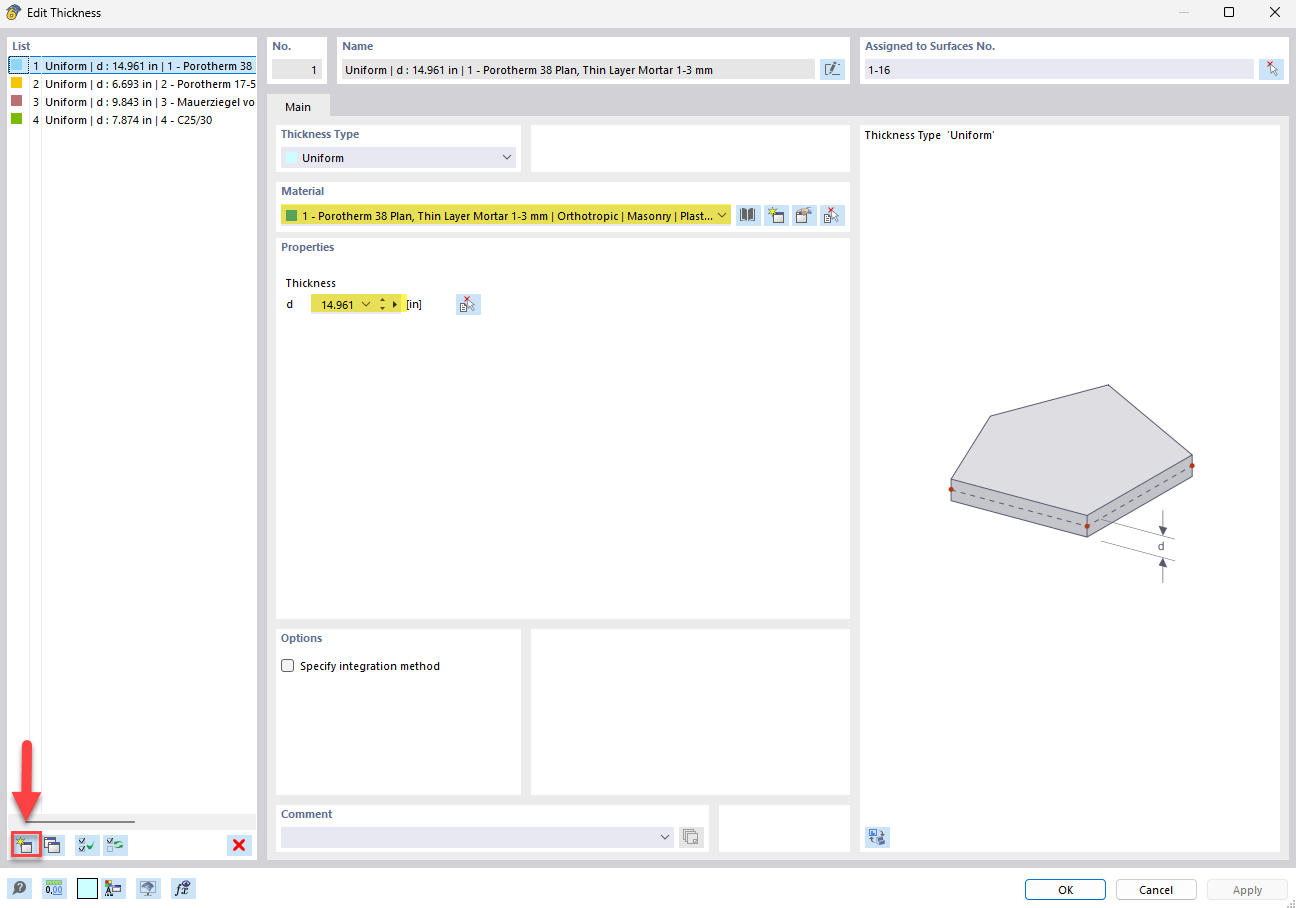Click the help question mark icon

tap(20, 888)
